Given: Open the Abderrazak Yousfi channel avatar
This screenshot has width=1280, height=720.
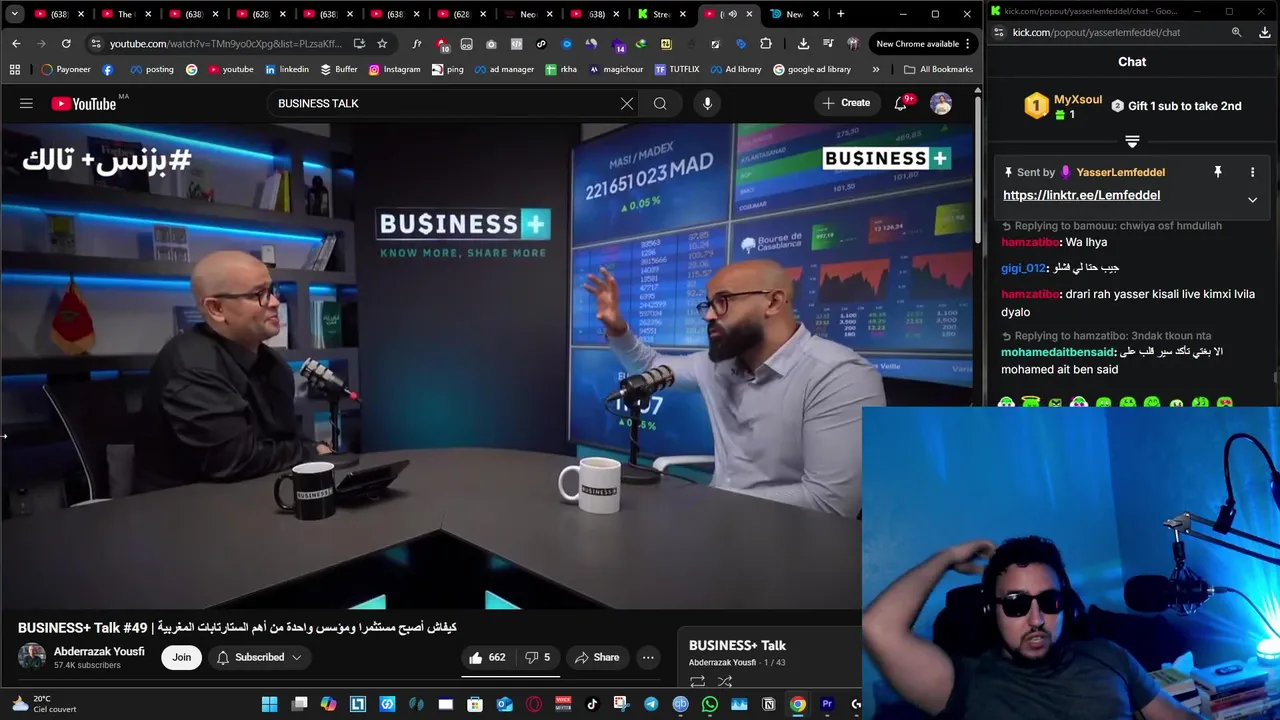Looking at the screenshot, I should pos(32,656).
